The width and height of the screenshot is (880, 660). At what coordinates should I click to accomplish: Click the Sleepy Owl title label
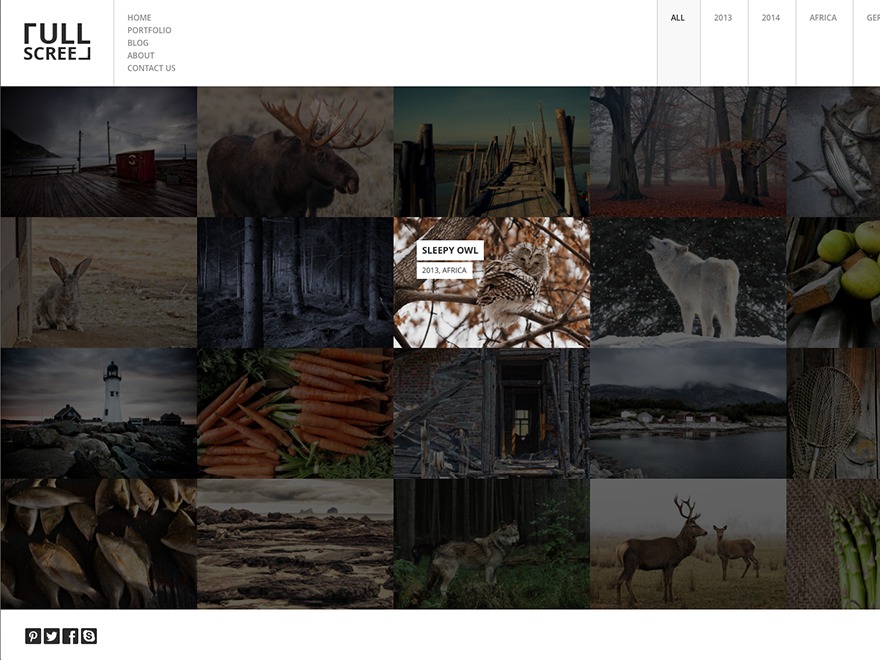[450, 250]
